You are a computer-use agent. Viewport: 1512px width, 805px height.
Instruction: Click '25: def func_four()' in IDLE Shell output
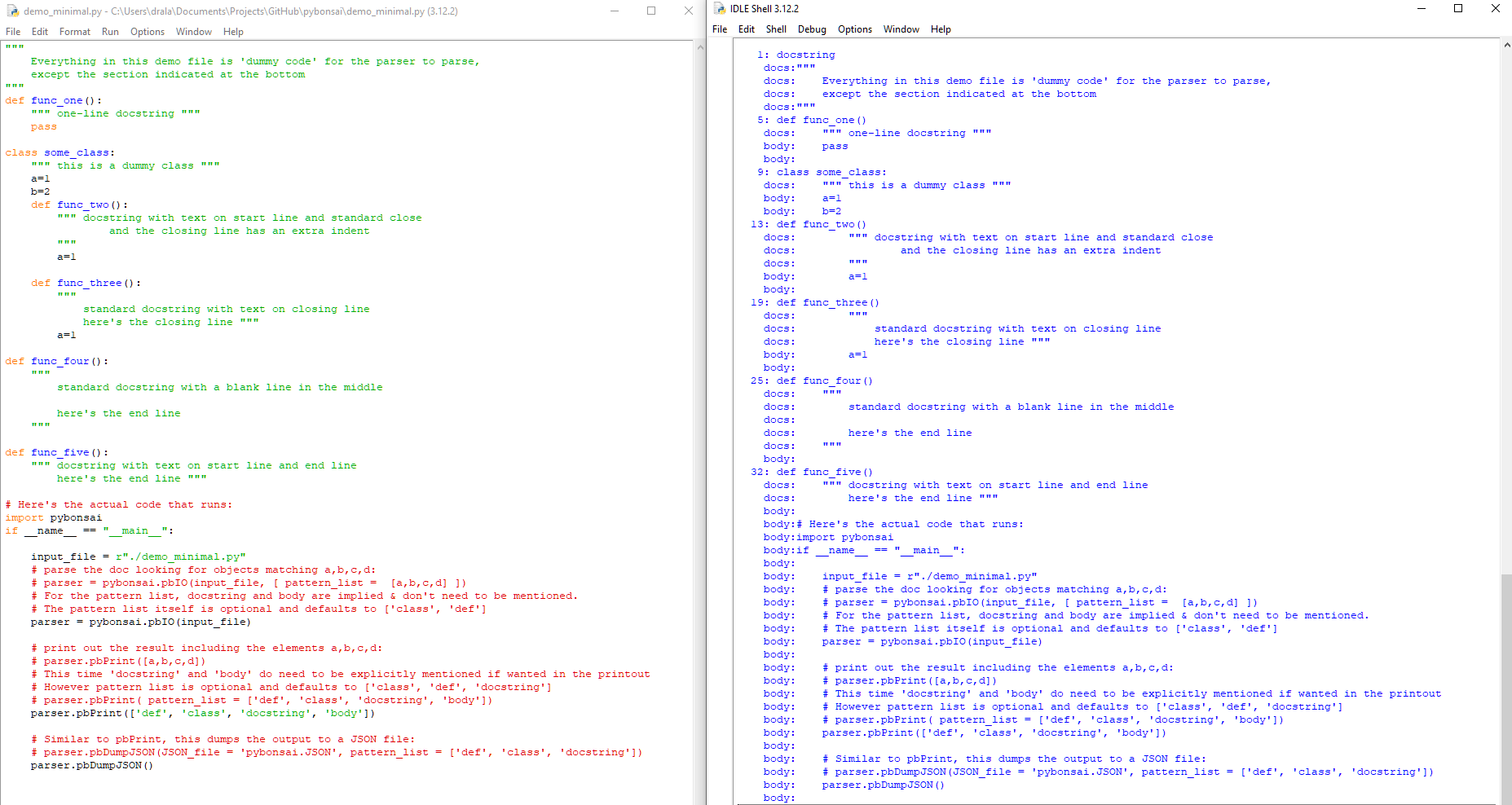pyautogui.click(x=812, y=381)
